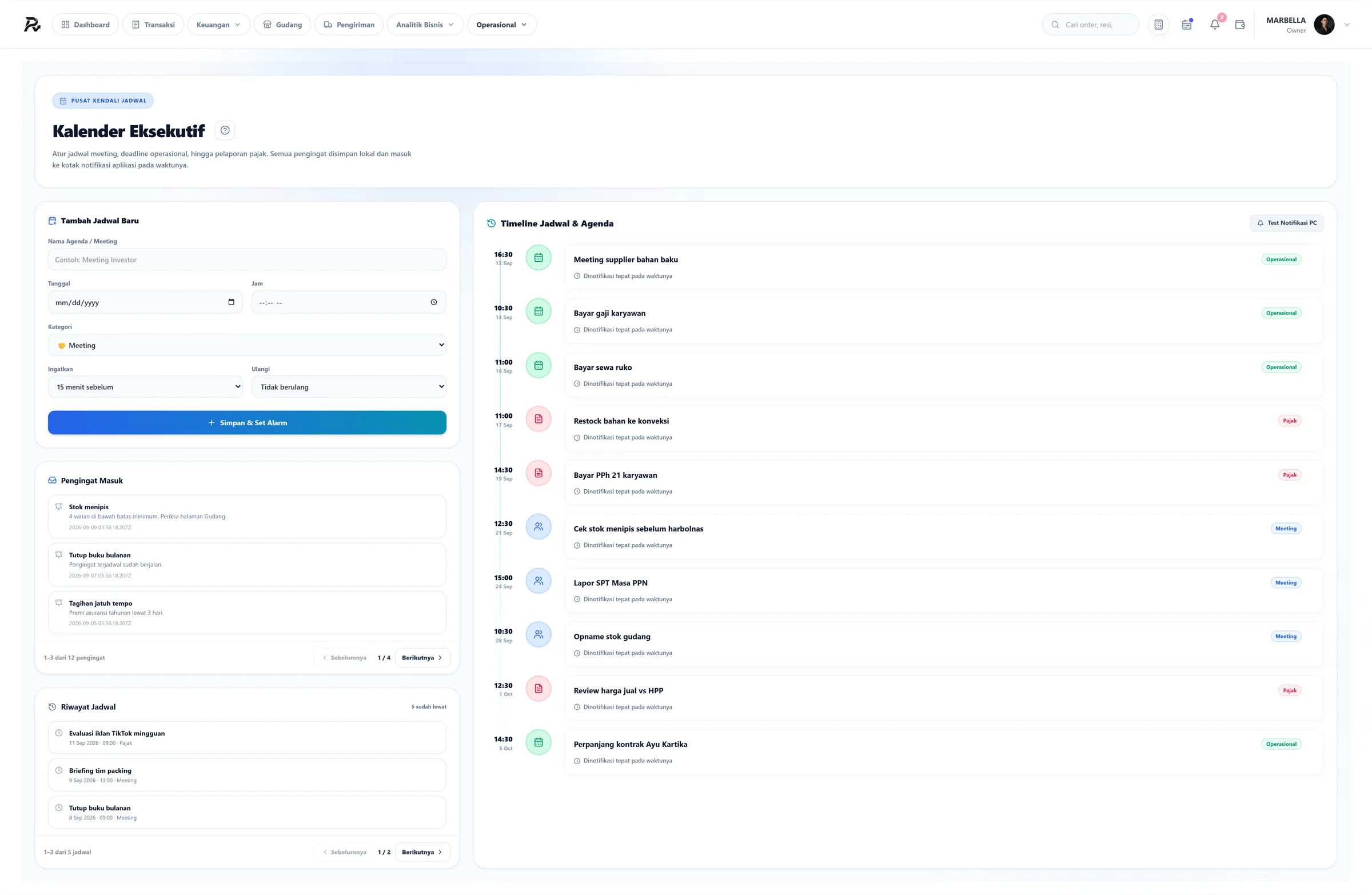Click the help icon beside Kalender Eksekutif

(225, 130)
